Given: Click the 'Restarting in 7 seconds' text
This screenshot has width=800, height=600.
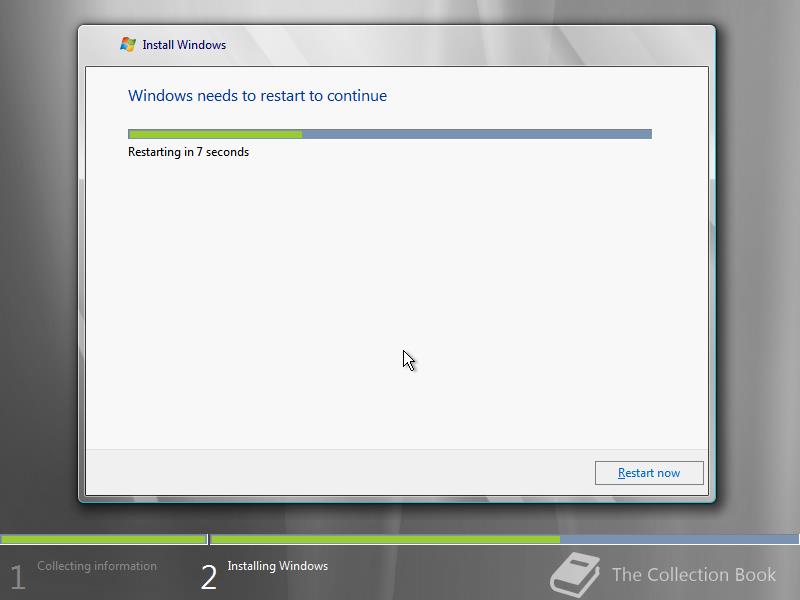Looking at the screenshot, I should point(188,152).
